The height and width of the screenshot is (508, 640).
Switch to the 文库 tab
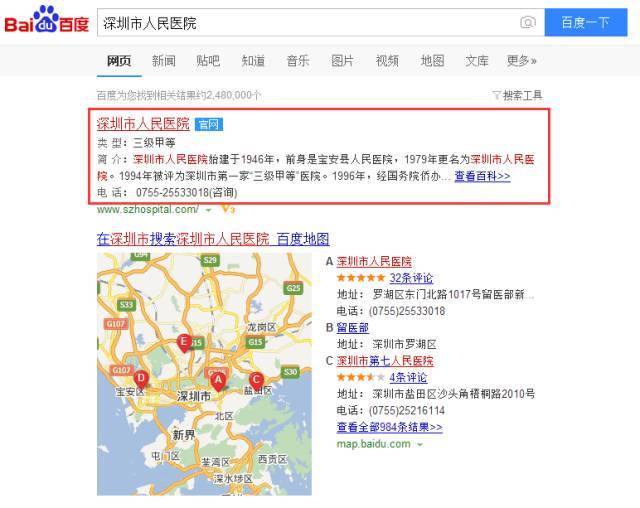click(x=477, y=61)
